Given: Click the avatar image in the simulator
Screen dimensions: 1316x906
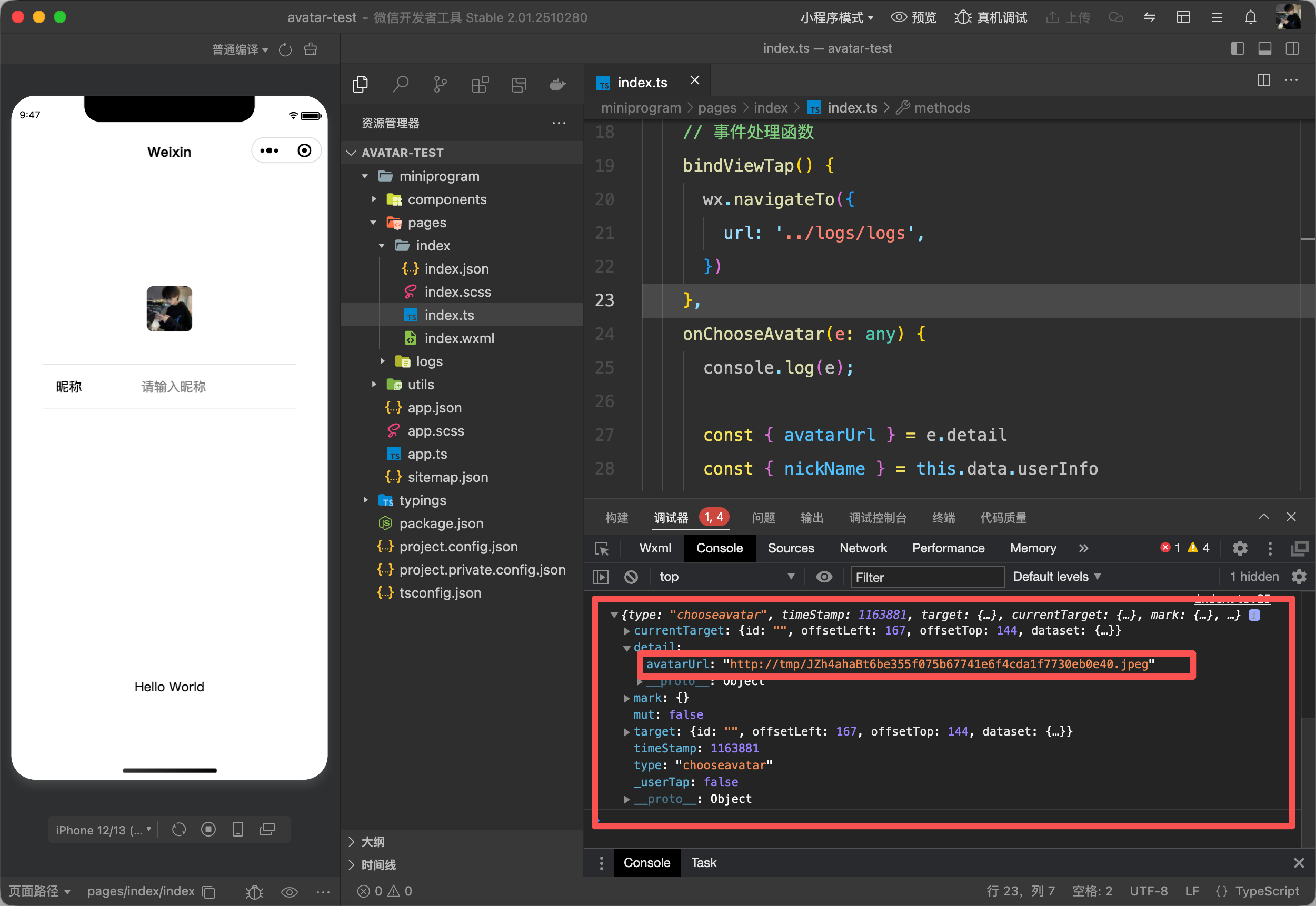Looking at the screenshot, I should click(x=170, y=309).
